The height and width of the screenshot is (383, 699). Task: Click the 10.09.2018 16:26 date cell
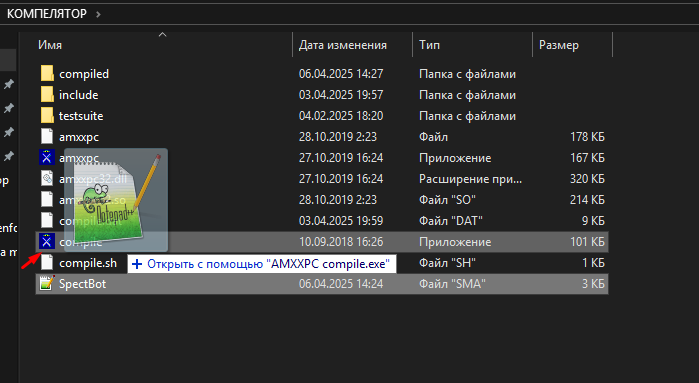pyautogui.click(x=341, y=242)
